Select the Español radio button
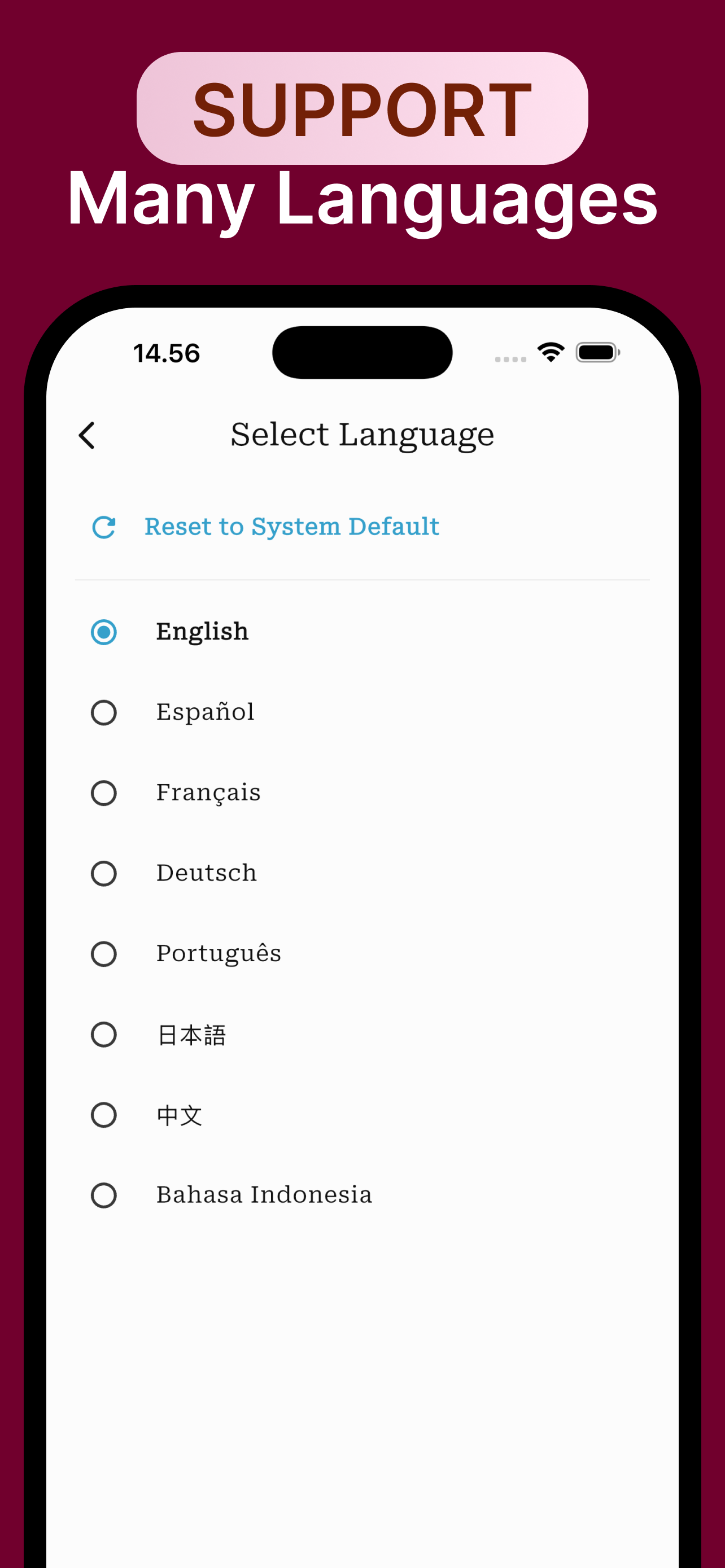 coord(104,712)
